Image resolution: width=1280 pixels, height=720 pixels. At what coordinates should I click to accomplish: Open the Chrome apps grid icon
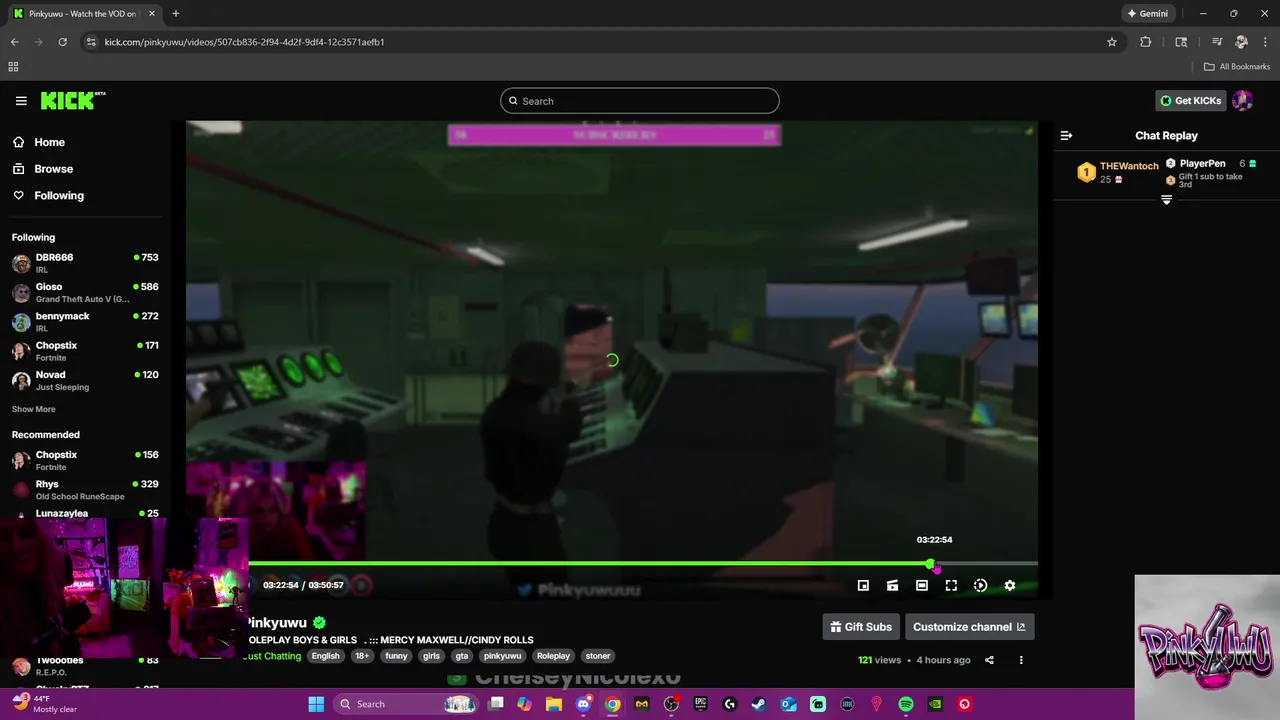13,67
